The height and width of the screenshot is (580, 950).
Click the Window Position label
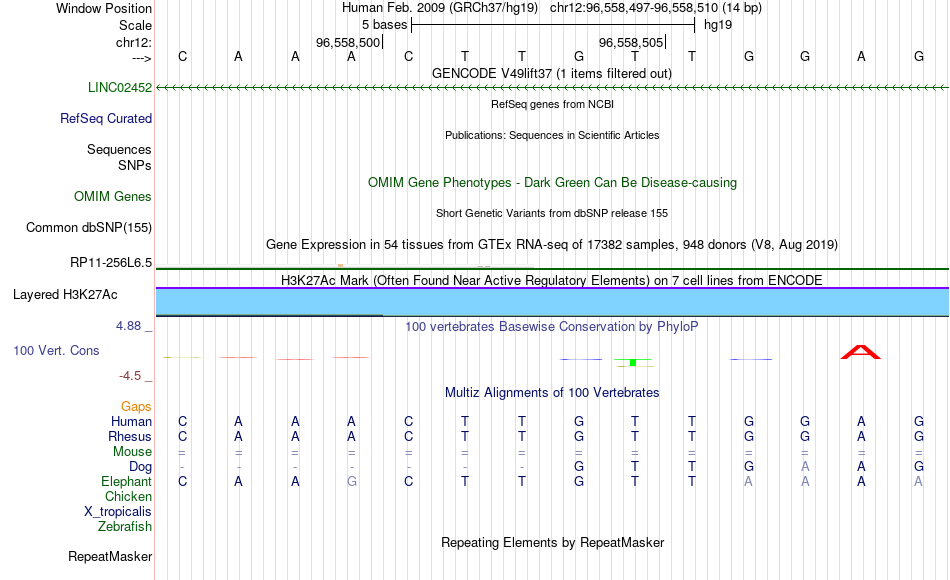pyautogui.click(x=104, y=8)
